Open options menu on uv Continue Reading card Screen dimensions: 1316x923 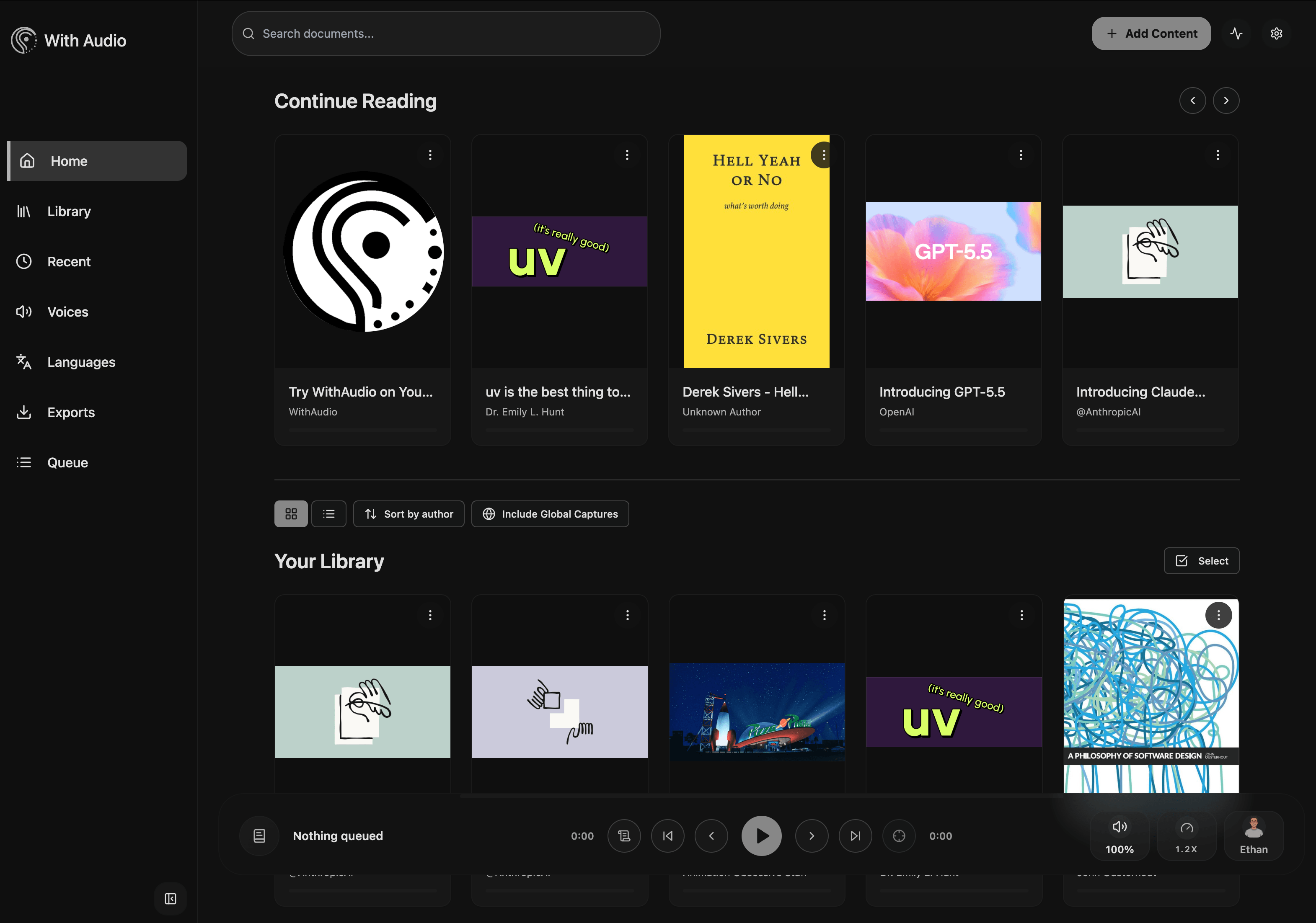[x=627, y=155]
